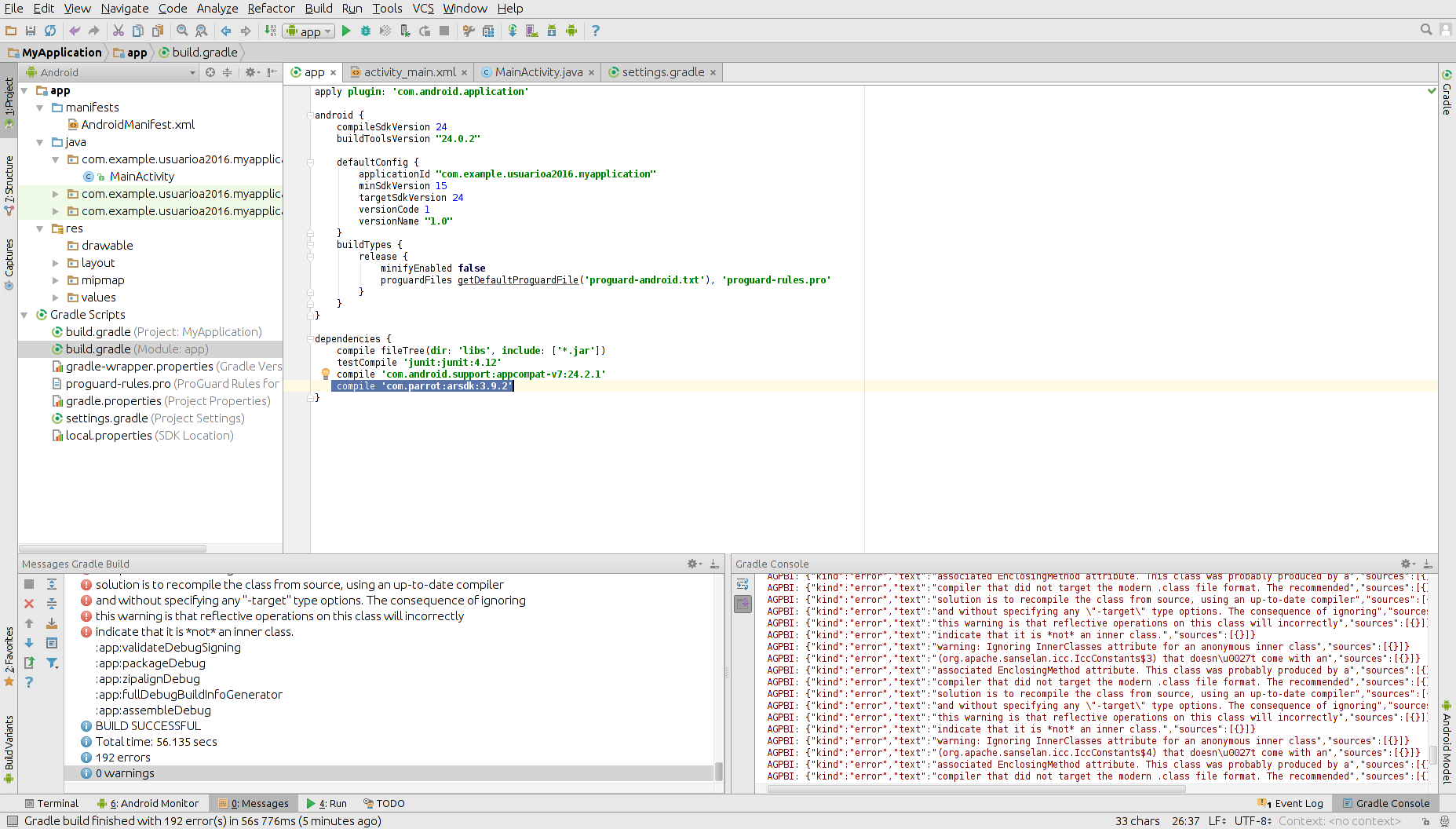Open the 6: Android Monitor tool button
The image size is (1456, 829).
pos(148,803)
